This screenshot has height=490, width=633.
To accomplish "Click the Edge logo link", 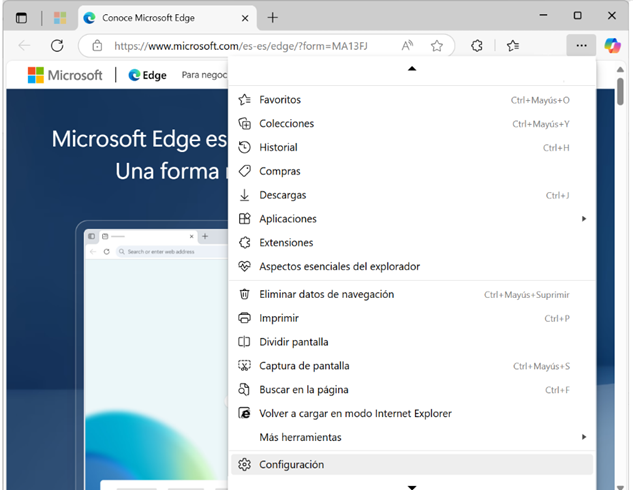I will (147, 75).
